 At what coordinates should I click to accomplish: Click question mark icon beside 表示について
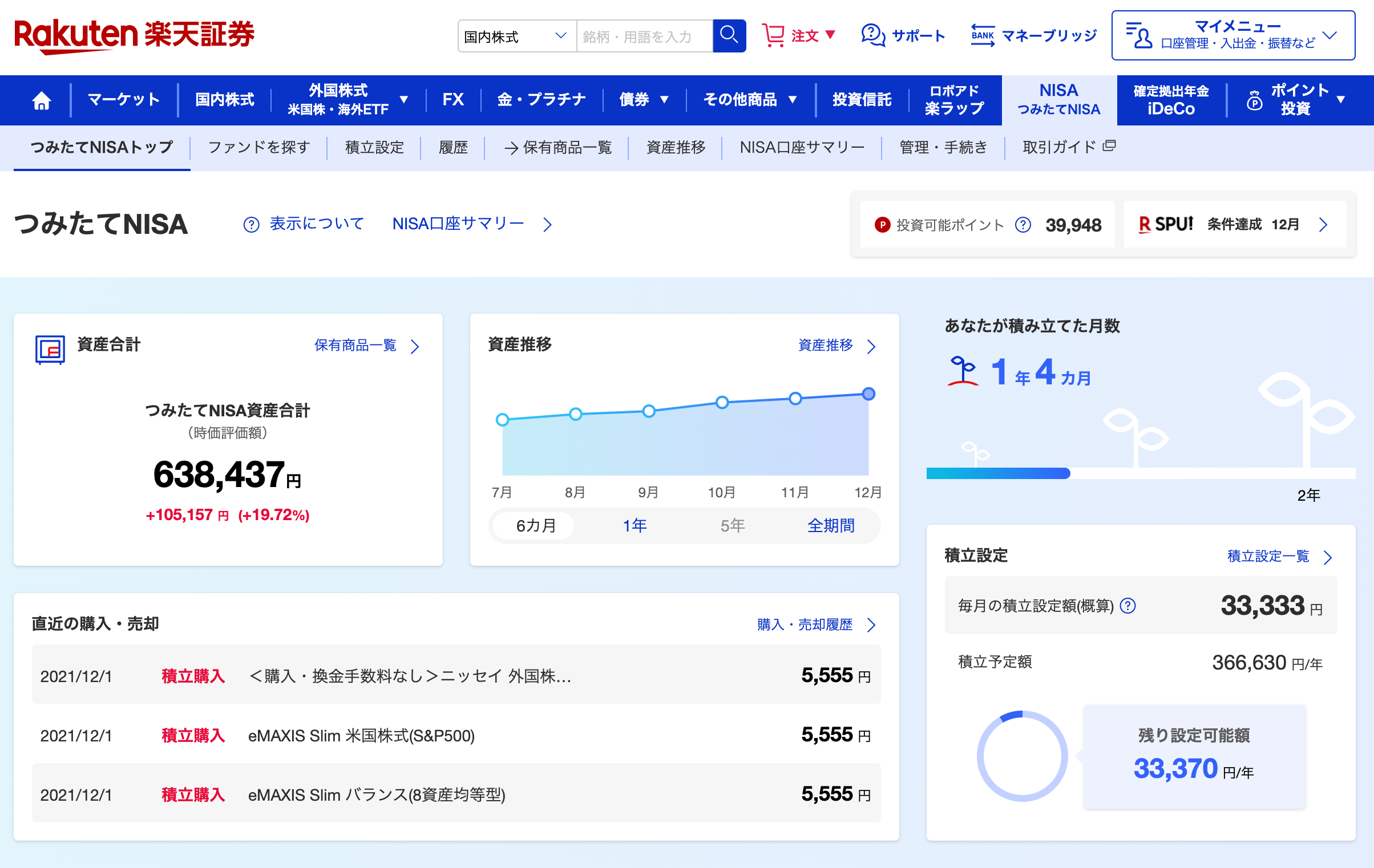pos(251,225)
